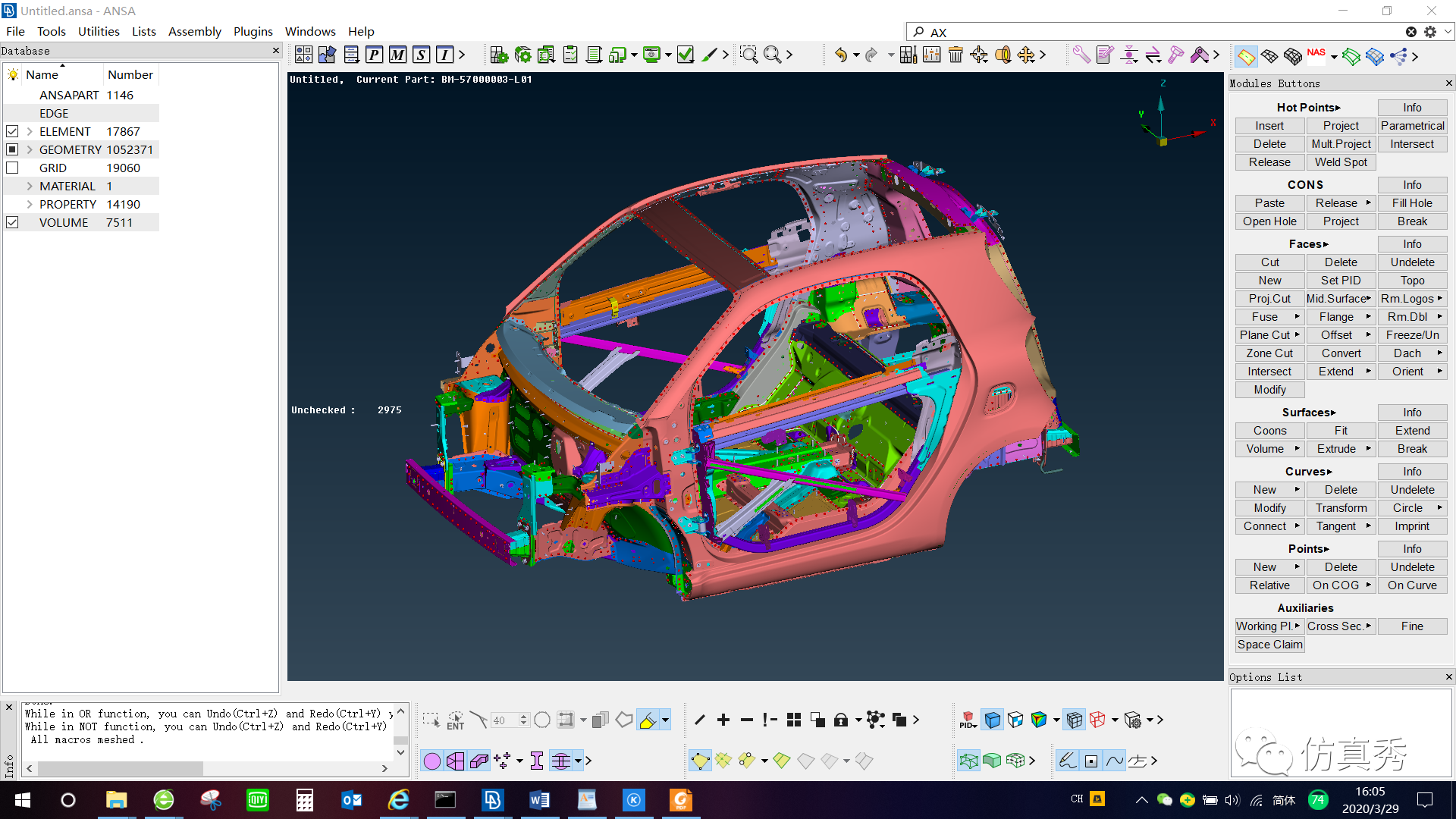Open the Plugins menu
The image size is (1456, 819).
pos(253,31)
